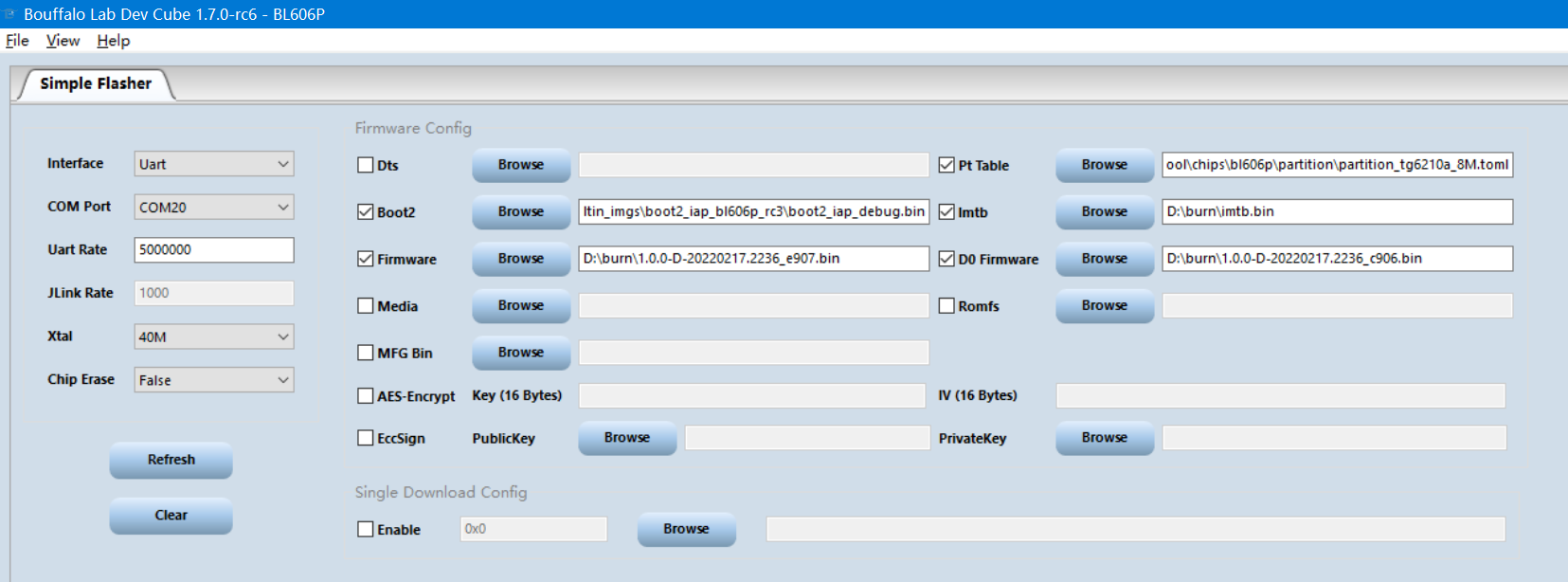Image resolution: width=1568 pixels, height=582 pixels.
Task: Enable the Dts checkbox
Action: [365, 165]
